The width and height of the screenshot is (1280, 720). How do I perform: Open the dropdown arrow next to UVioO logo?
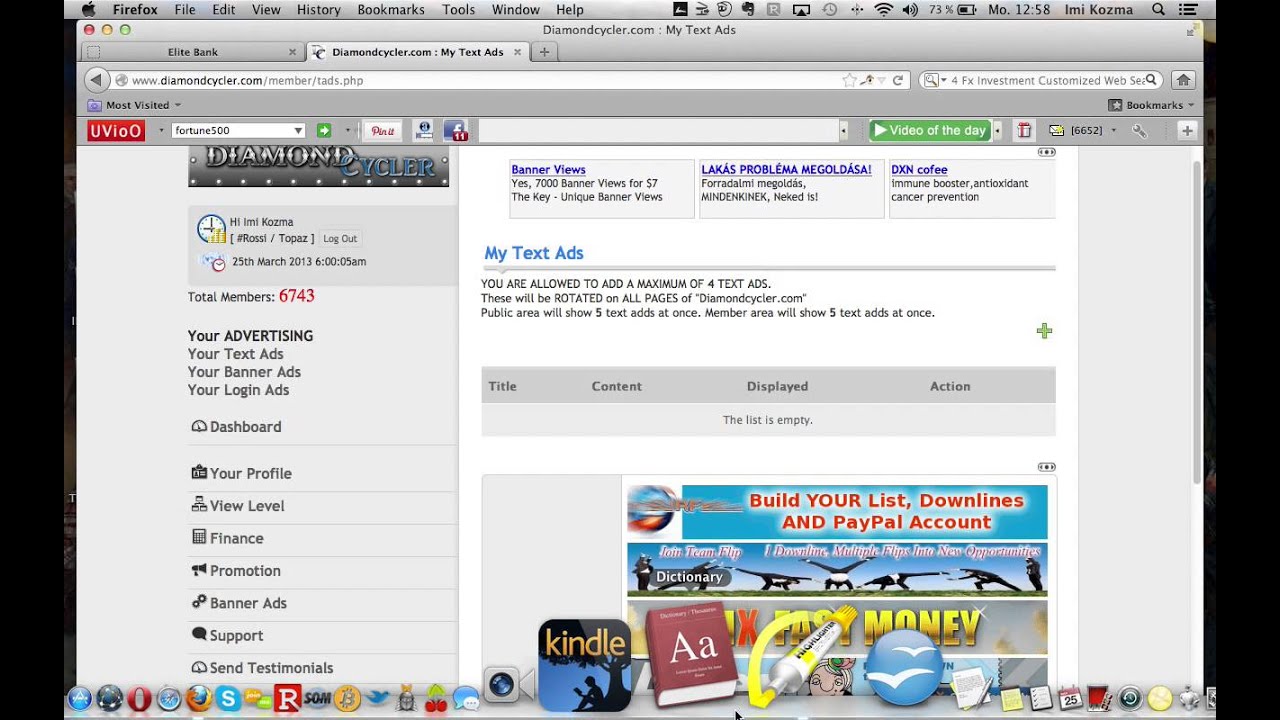[x=160, y=130]
